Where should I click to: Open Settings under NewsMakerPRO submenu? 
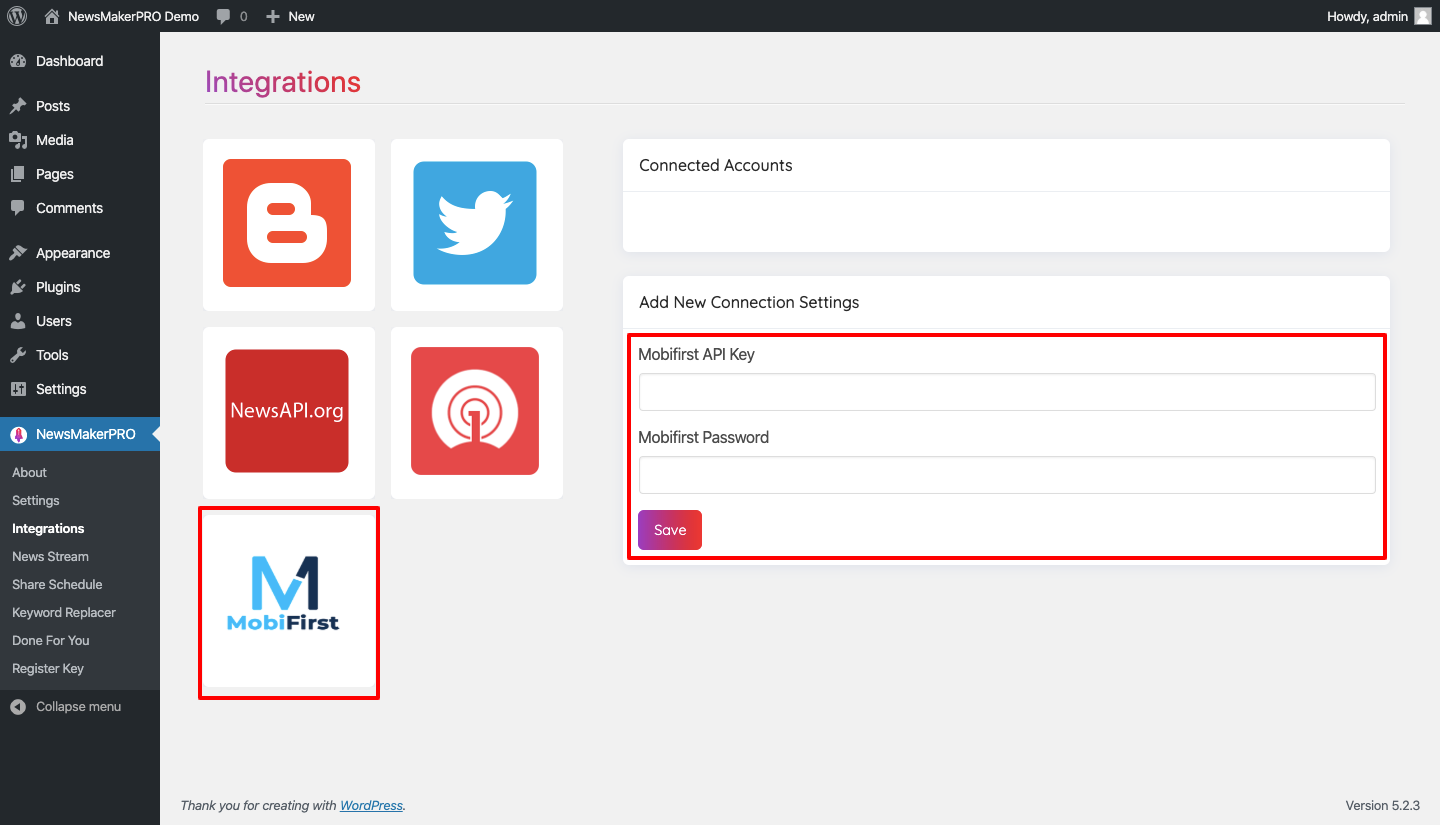point(36,500)
